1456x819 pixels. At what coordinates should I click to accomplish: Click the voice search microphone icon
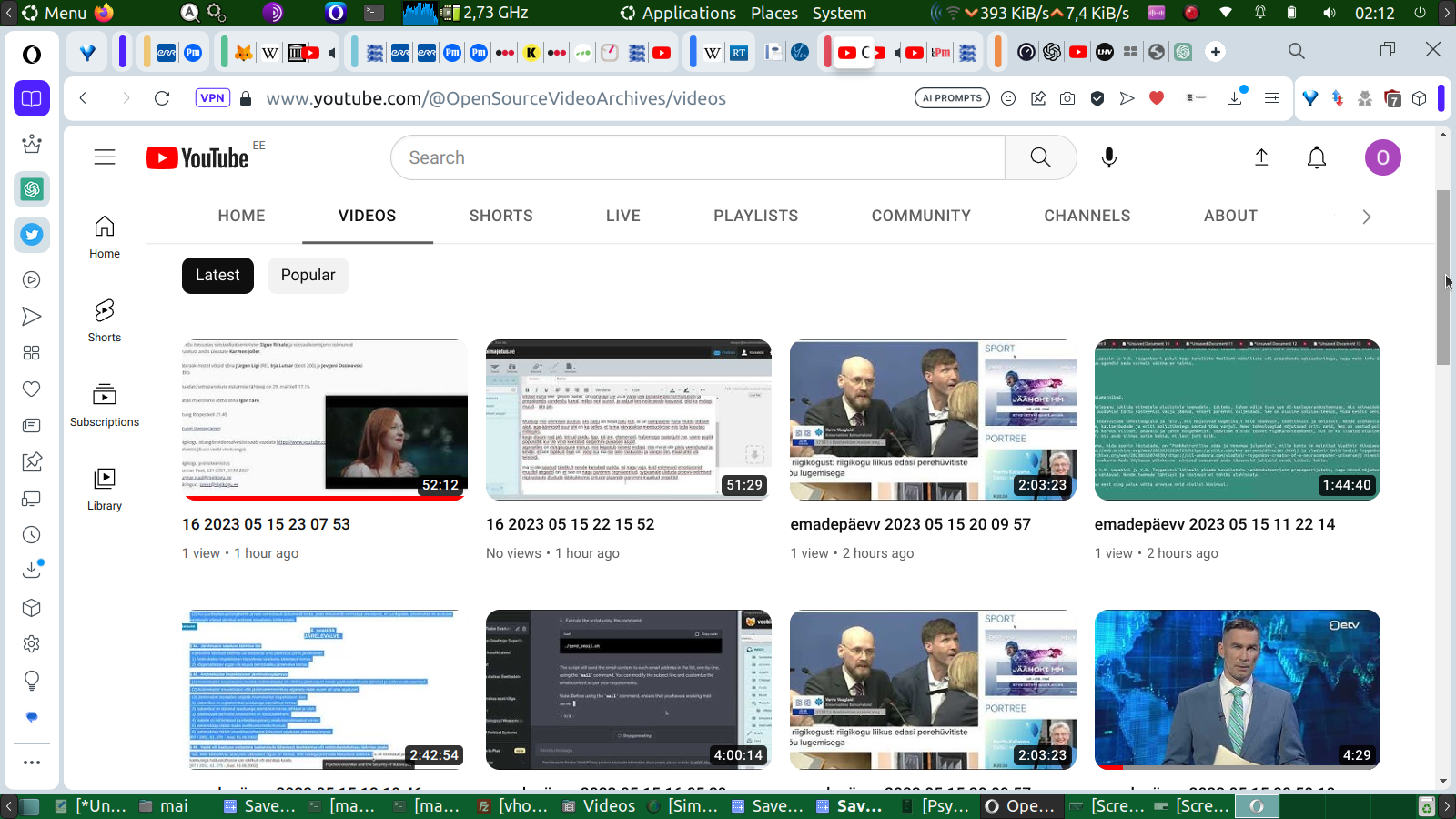[1108, 157]
